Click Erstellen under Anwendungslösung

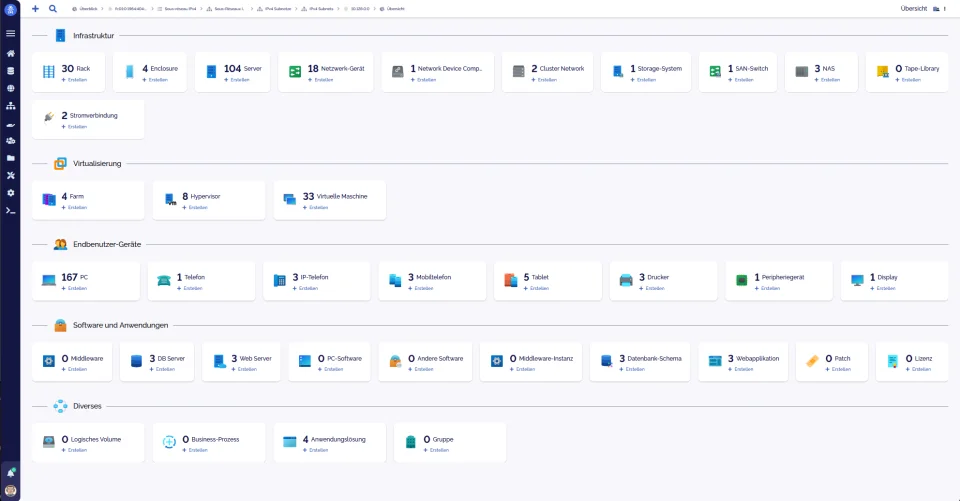(316, 450)
